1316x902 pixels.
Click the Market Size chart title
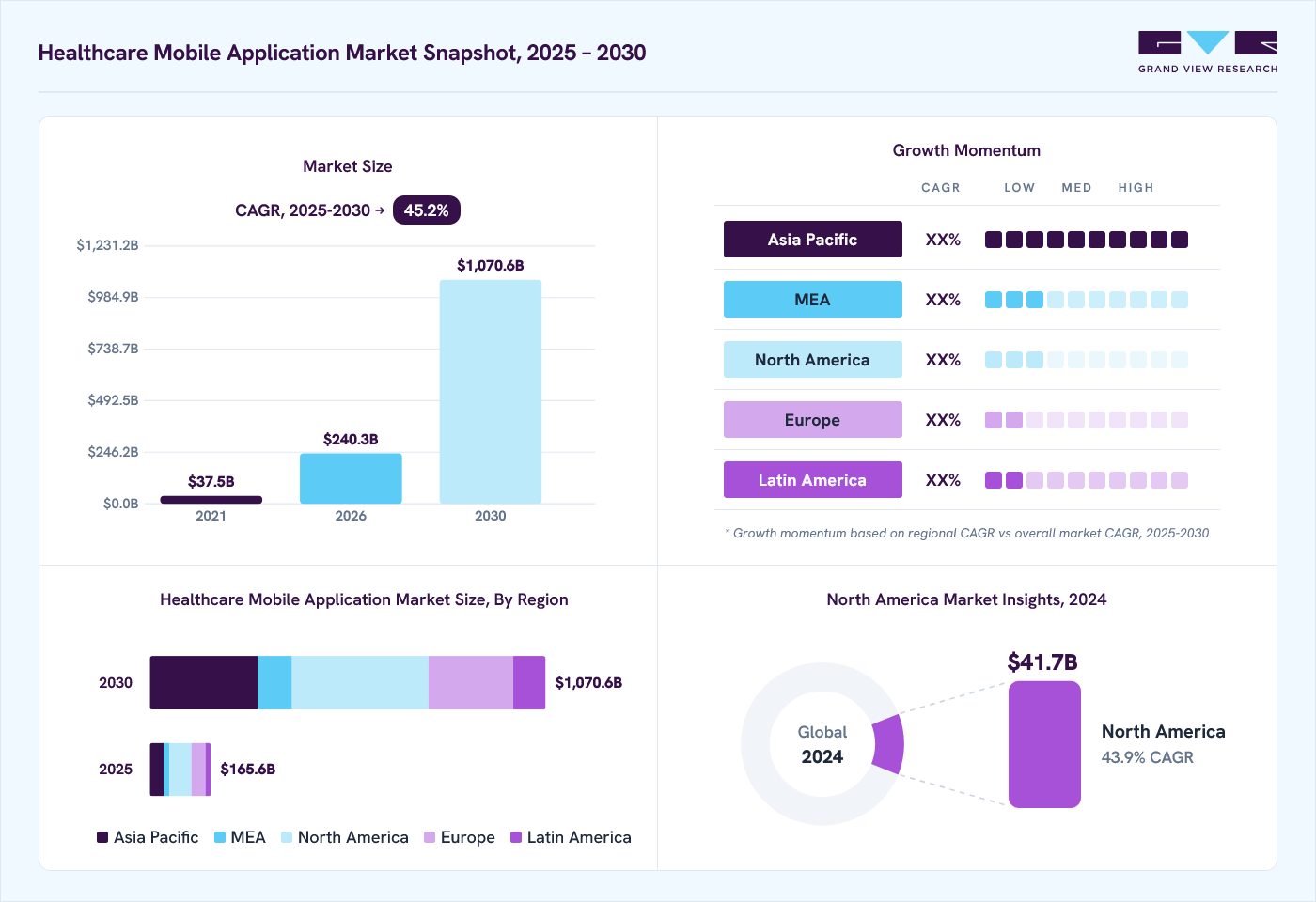pyautogui.click(x=348, y=166)
